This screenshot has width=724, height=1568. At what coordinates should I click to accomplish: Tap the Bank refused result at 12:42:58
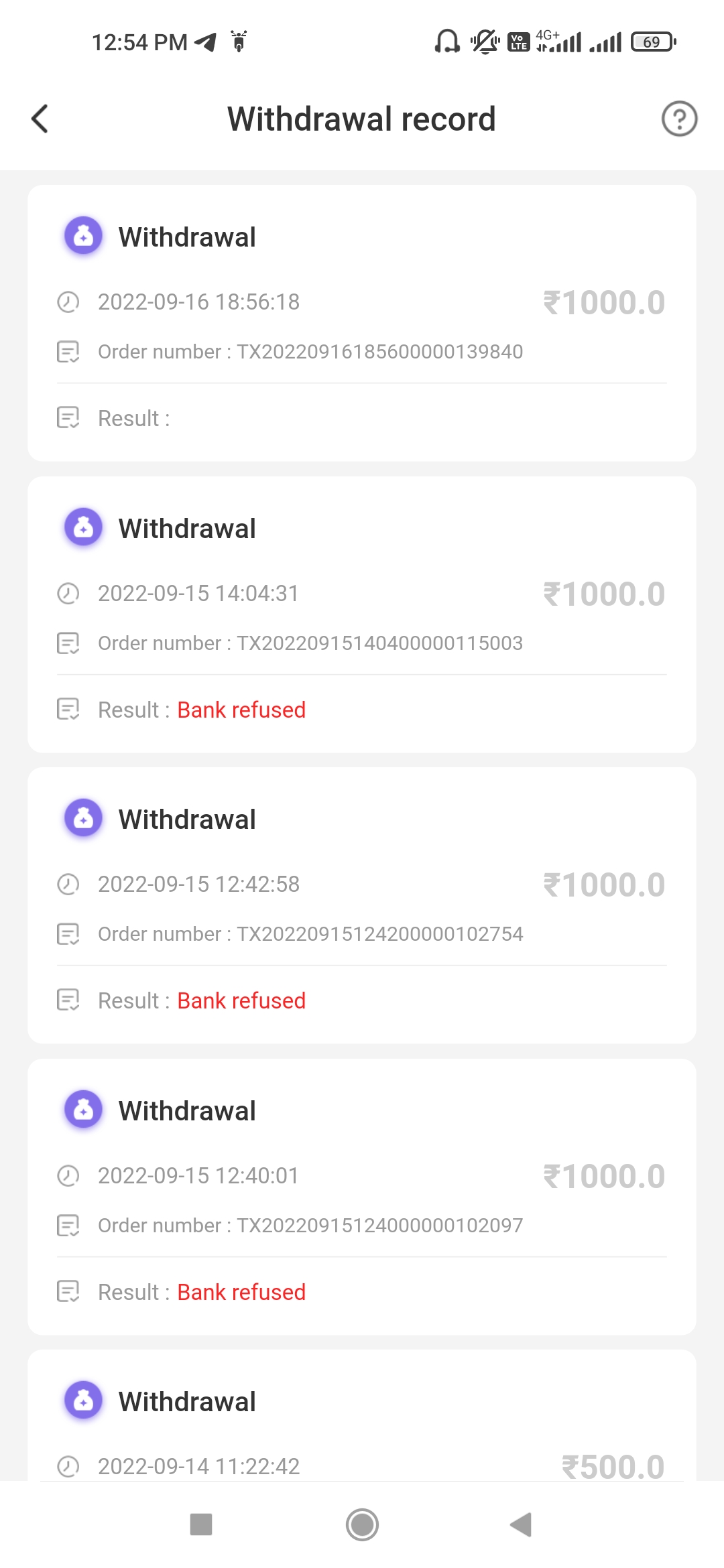[x=241, y=1001]
